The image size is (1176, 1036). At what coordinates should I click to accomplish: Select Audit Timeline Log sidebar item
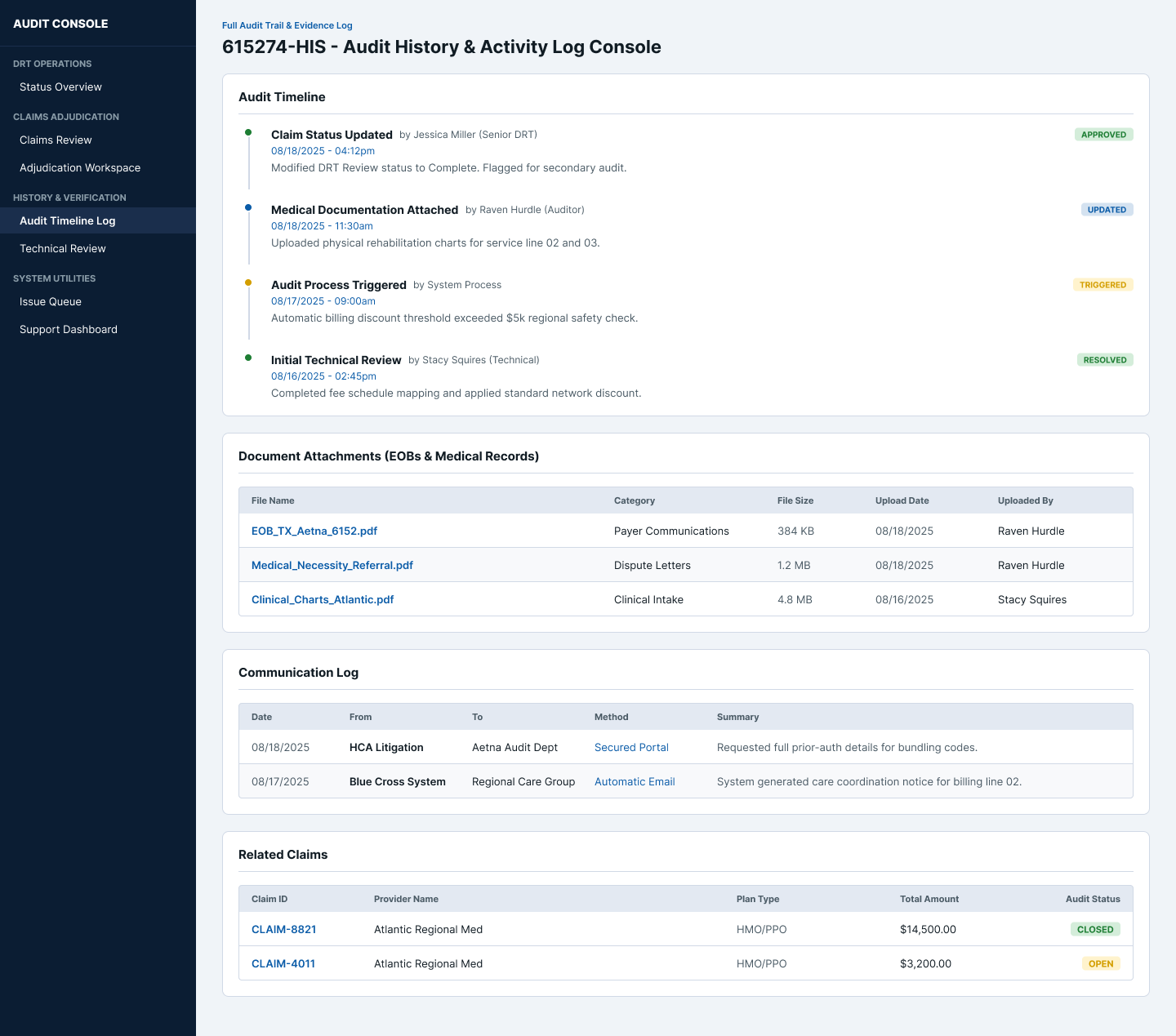click(98, 220)
